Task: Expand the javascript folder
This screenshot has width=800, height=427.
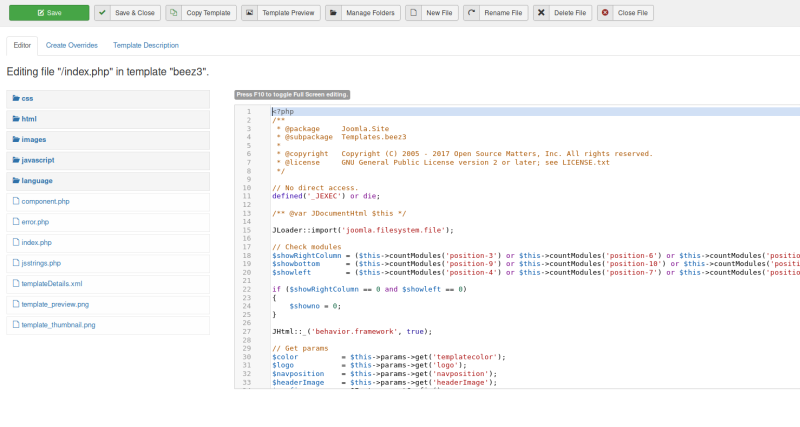Action: (x=37, y=160)
